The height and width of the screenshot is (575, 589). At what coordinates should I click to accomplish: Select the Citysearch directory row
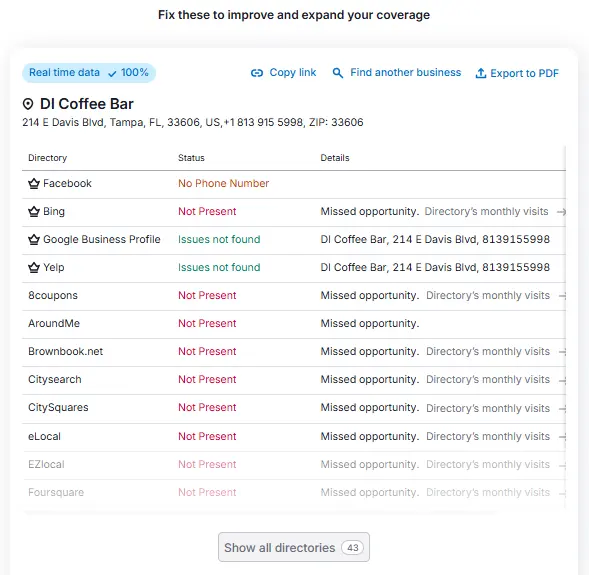294,380
